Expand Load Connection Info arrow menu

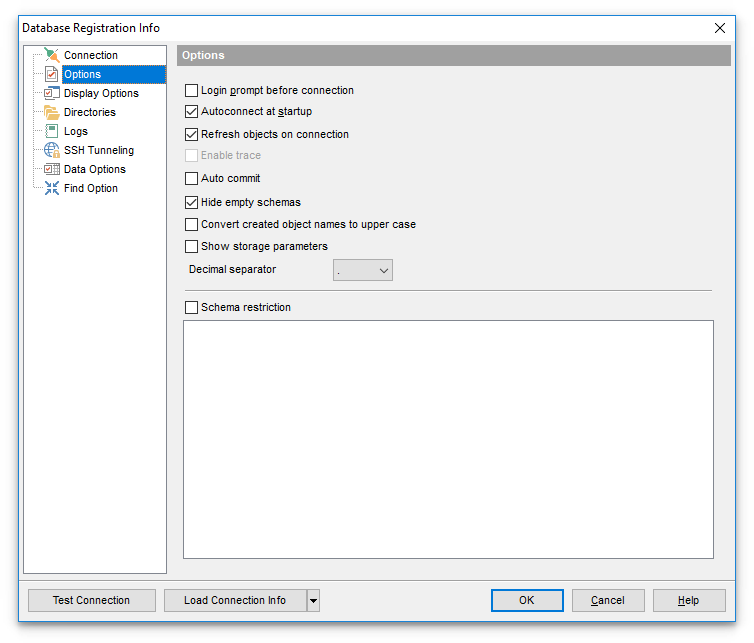click(x=314, y=601)
